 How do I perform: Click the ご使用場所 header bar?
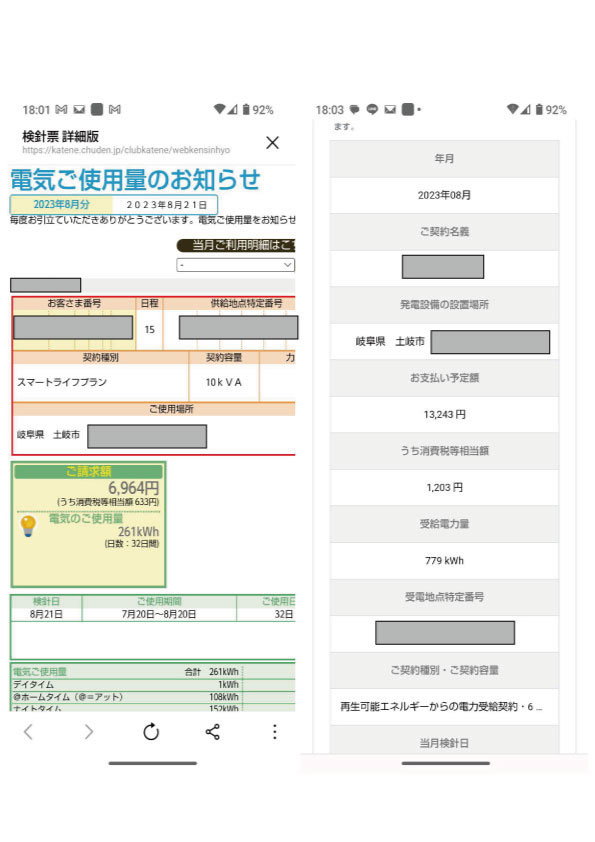(x=154, y=409)
